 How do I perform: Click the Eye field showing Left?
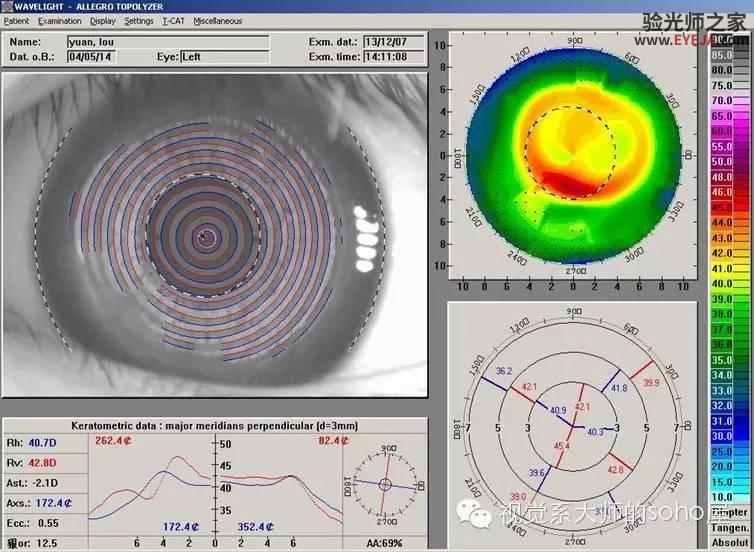[225, 57]
